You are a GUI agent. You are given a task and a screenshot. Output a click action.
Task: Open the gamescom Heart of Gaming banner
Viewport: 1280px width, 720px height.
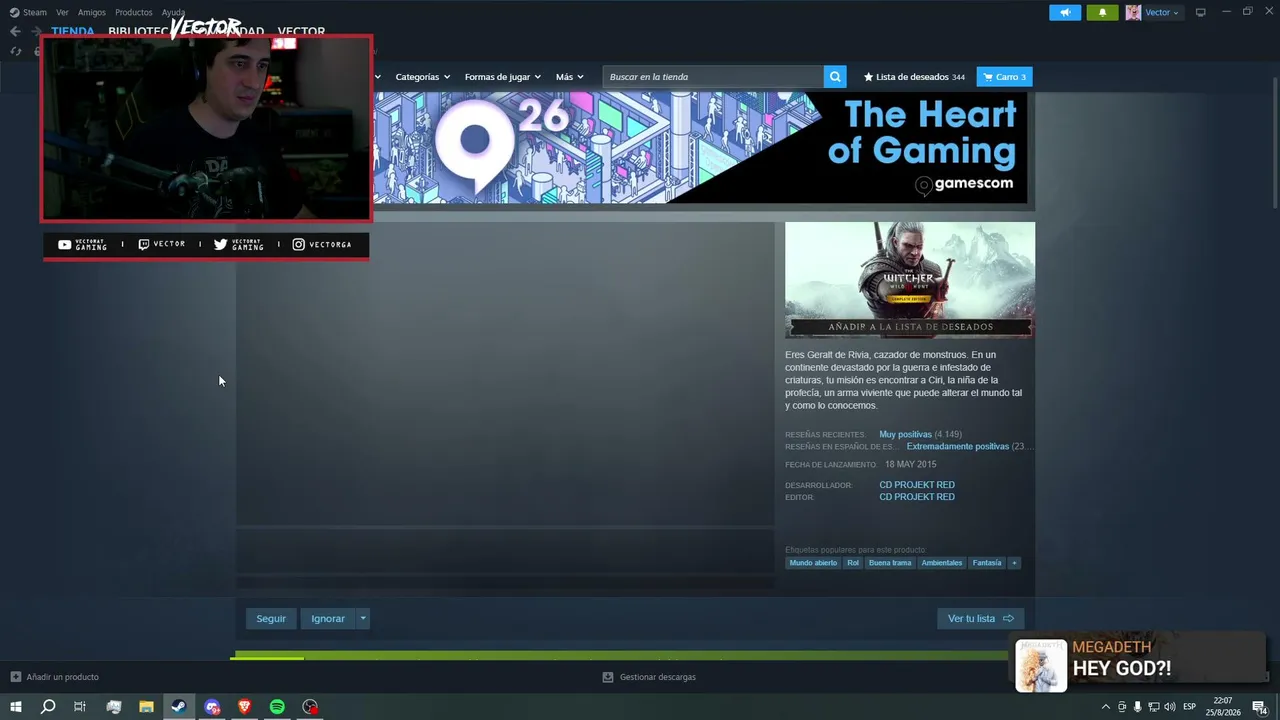[x=700, y=148]
